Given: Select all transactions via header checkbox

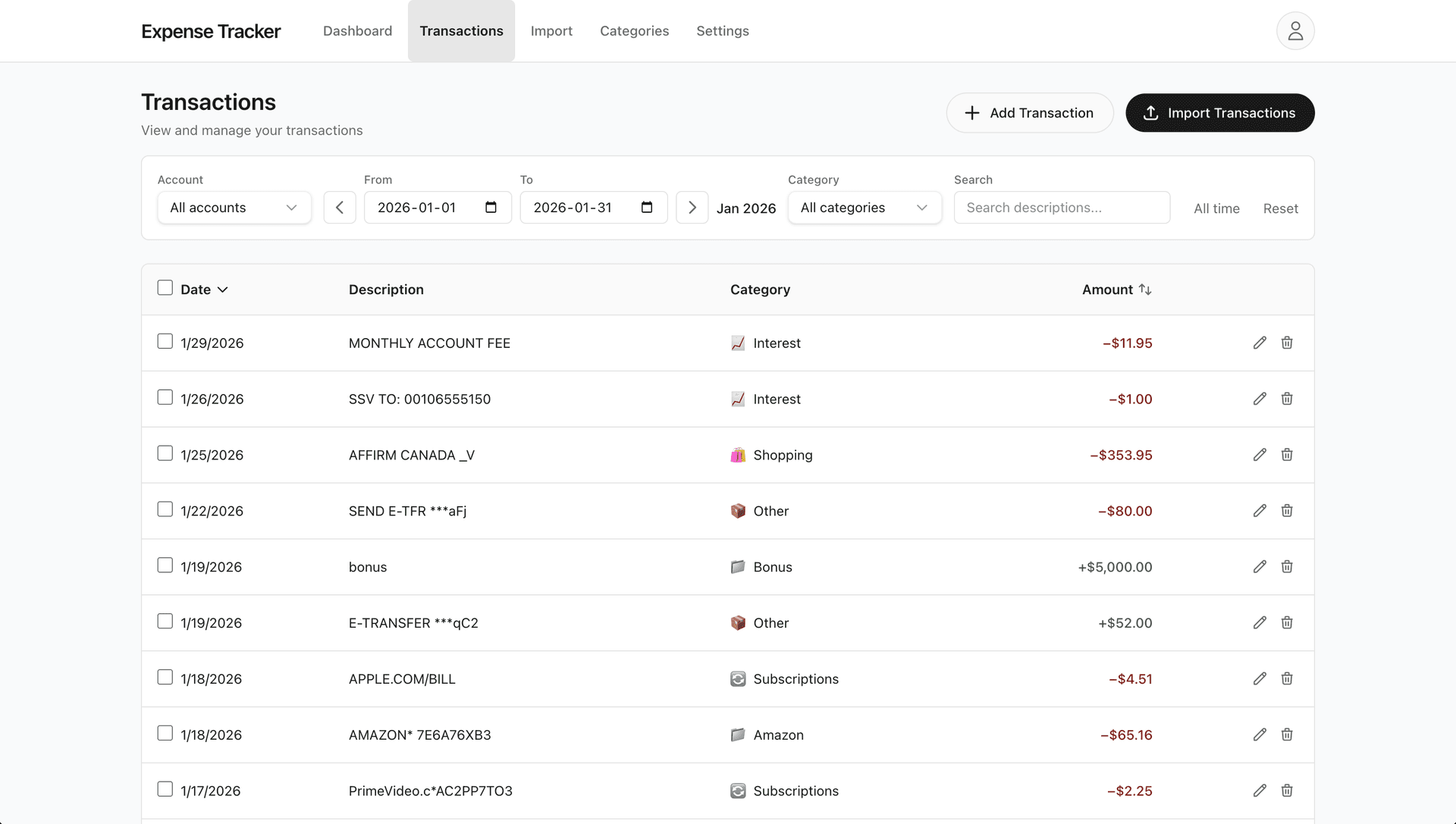Looking at the screenshot, I should [x=165, y=287].
